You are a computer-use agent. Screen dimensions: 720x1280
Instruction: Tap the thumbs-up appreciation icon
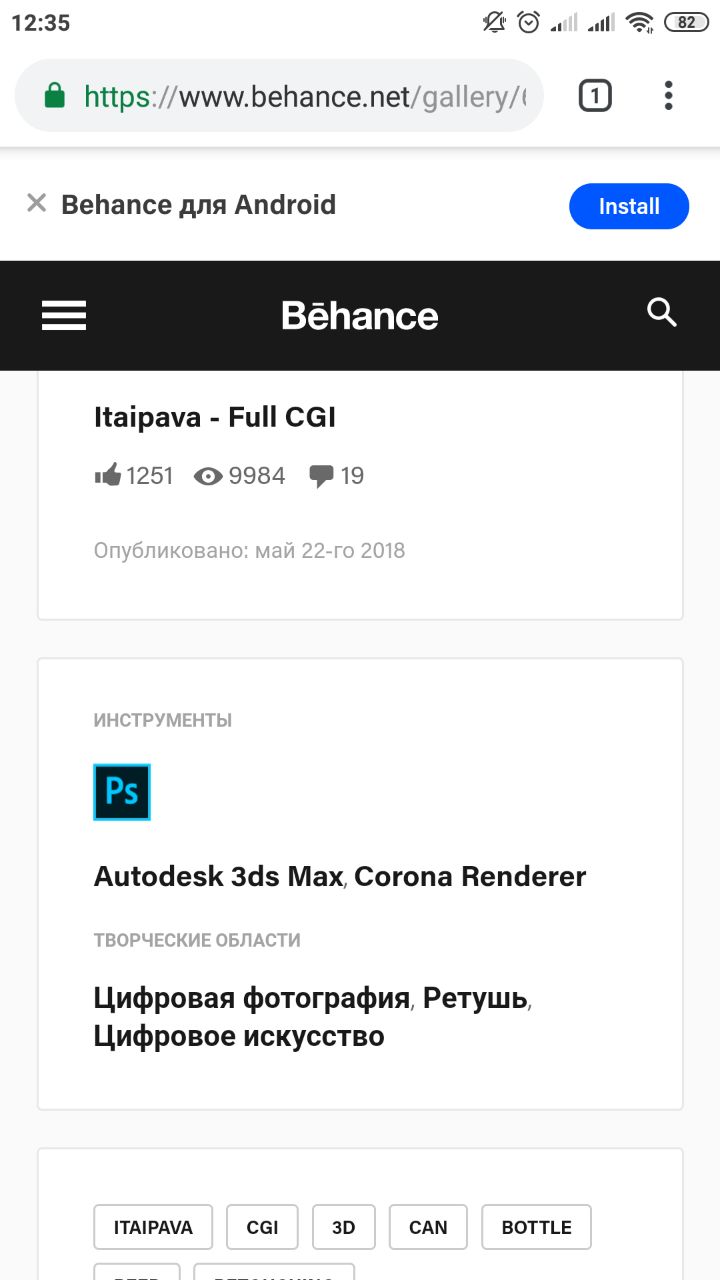pos(107,475)
